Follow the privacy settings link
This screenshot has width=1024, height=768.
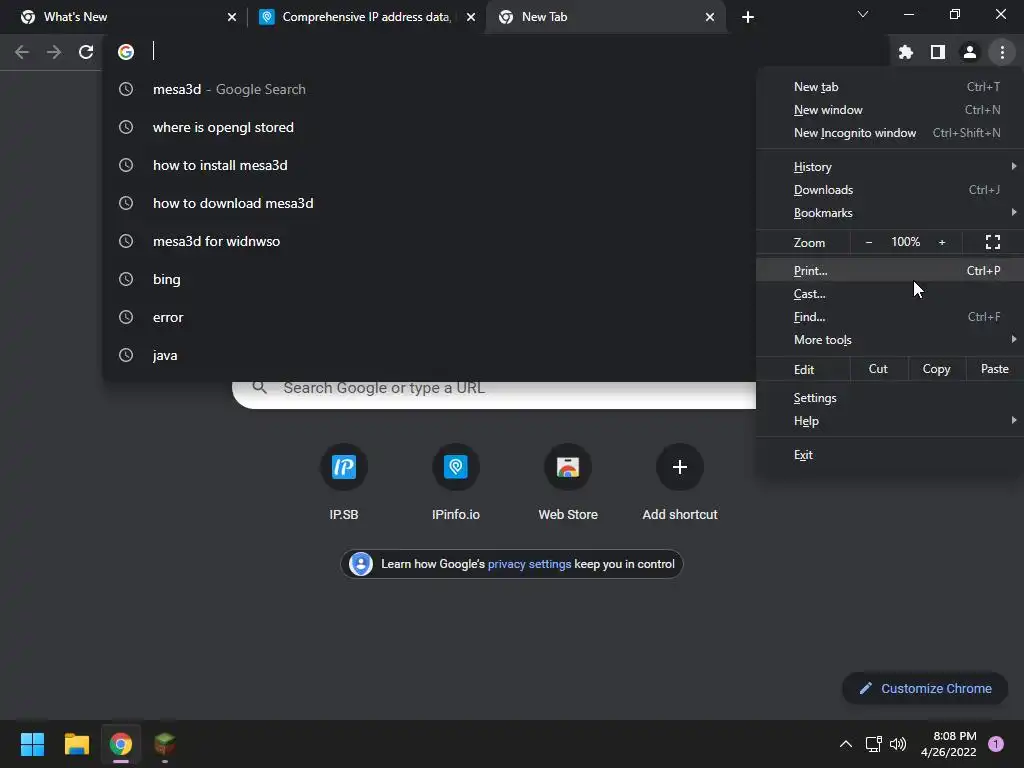click(529, 564)
